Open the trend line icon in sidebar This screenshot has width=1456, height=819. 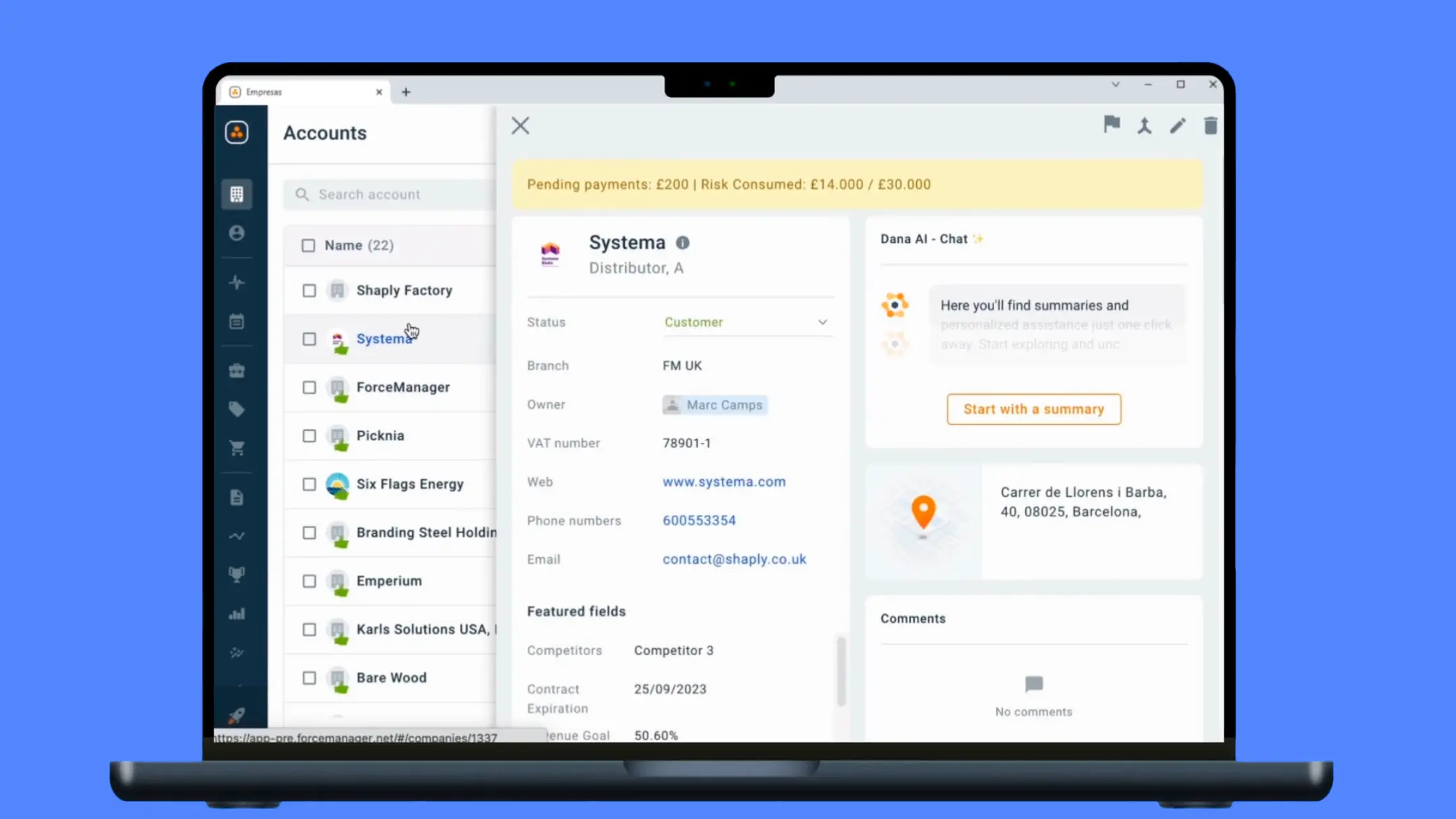(x=237, y=537)
